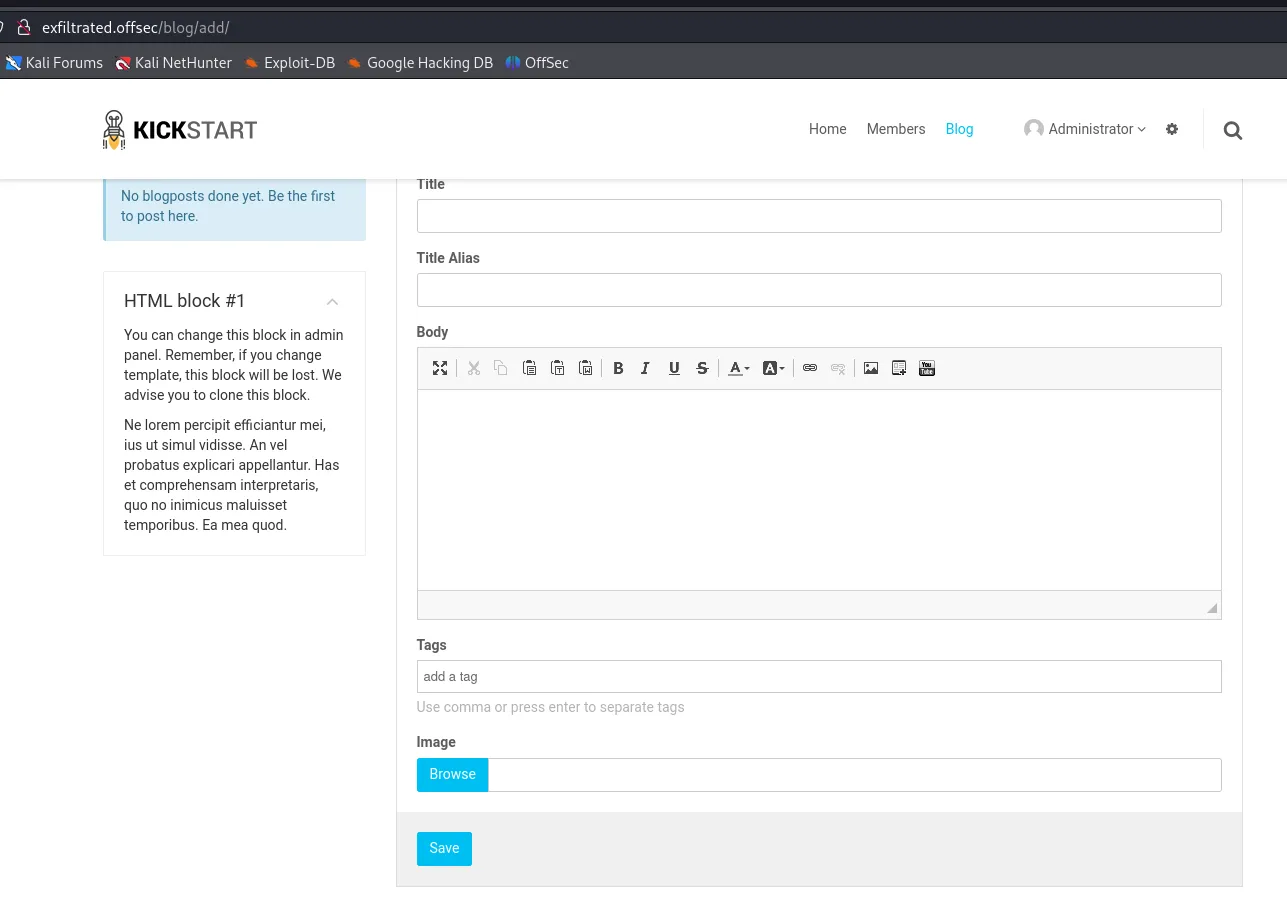The width and height of the screenshot is (1287, 898).
Task: Toggle bold formatting
Action: pos(618,368)
